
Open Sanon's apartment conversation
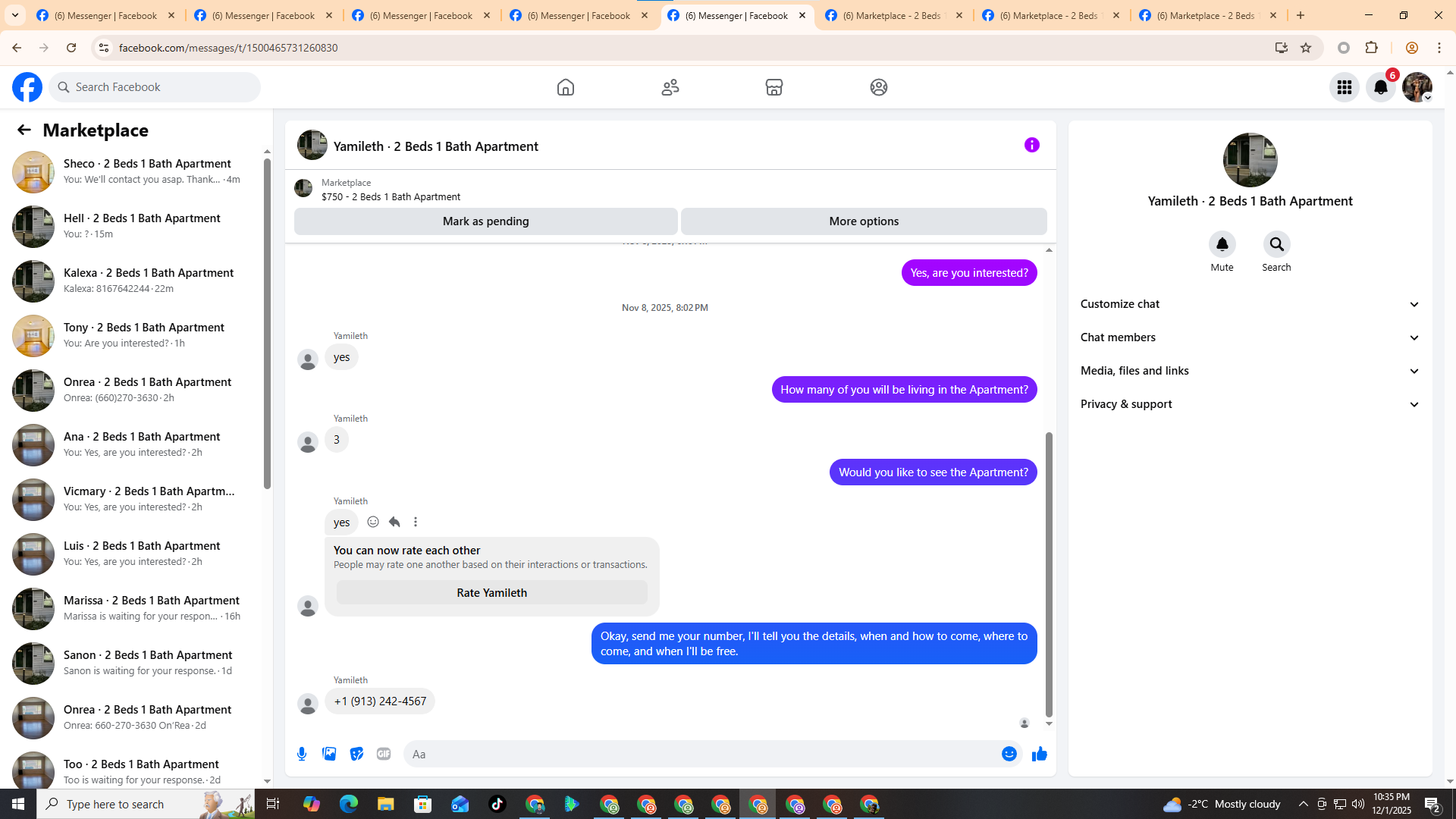pyautogui.click(x=133, y=663)
